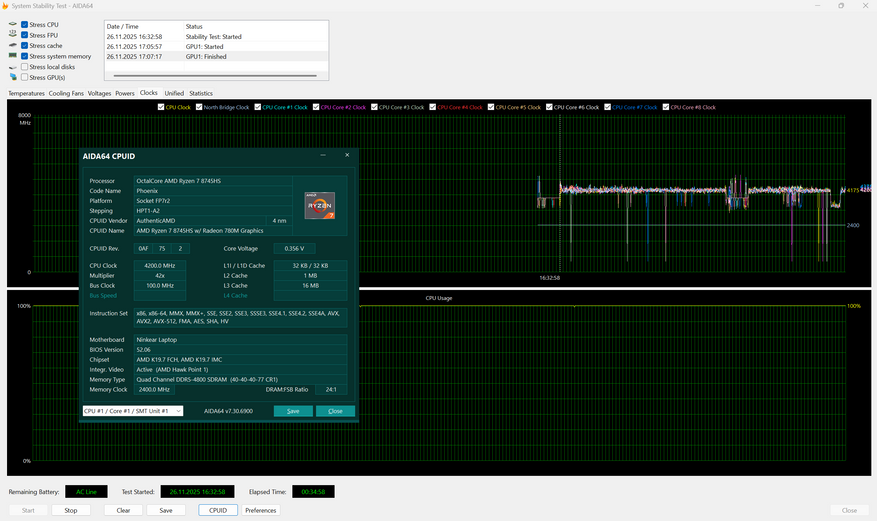Click the cache chip icon beside Stress cache
Screen dimensions: 877x521
click(x=13, y=46)
